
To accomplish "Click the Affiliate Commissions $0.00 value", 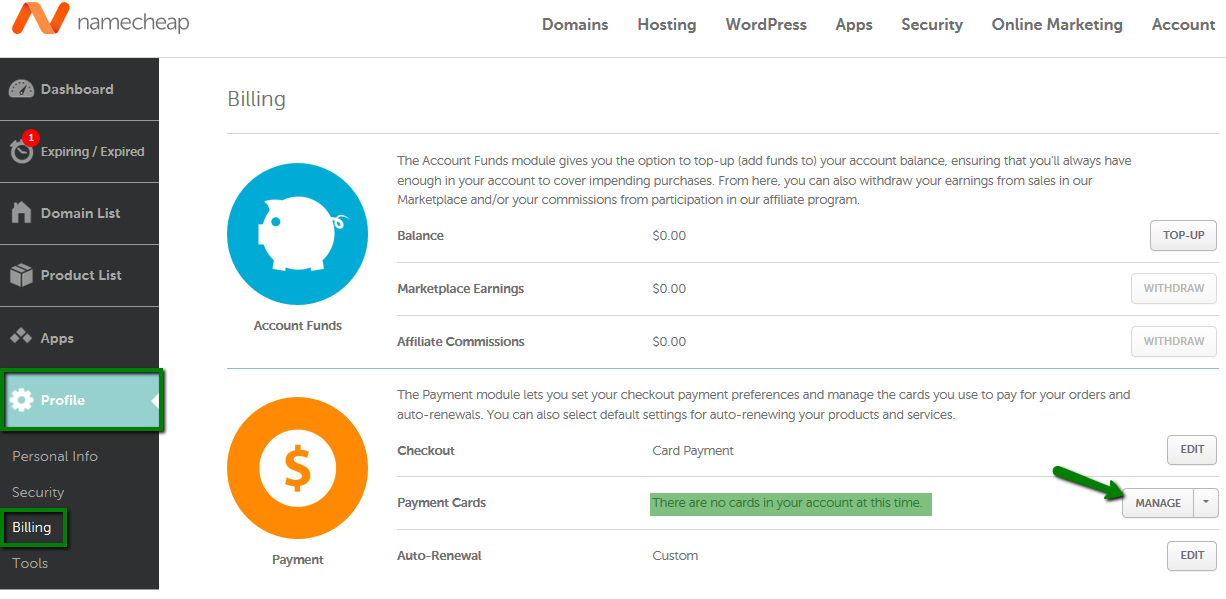I will click(669, 341).
